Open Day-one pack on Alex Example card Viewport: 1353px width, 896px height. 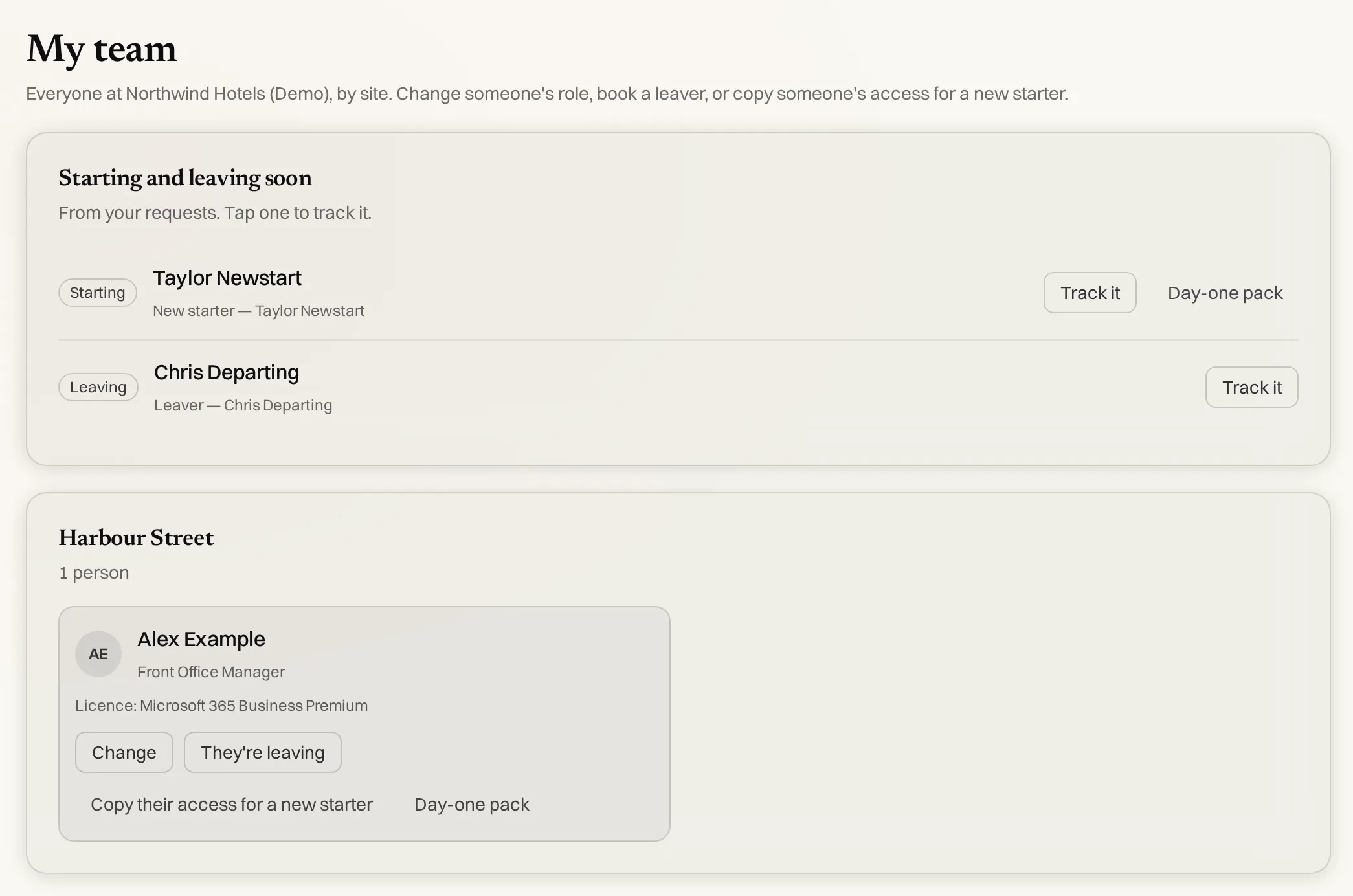472,804
